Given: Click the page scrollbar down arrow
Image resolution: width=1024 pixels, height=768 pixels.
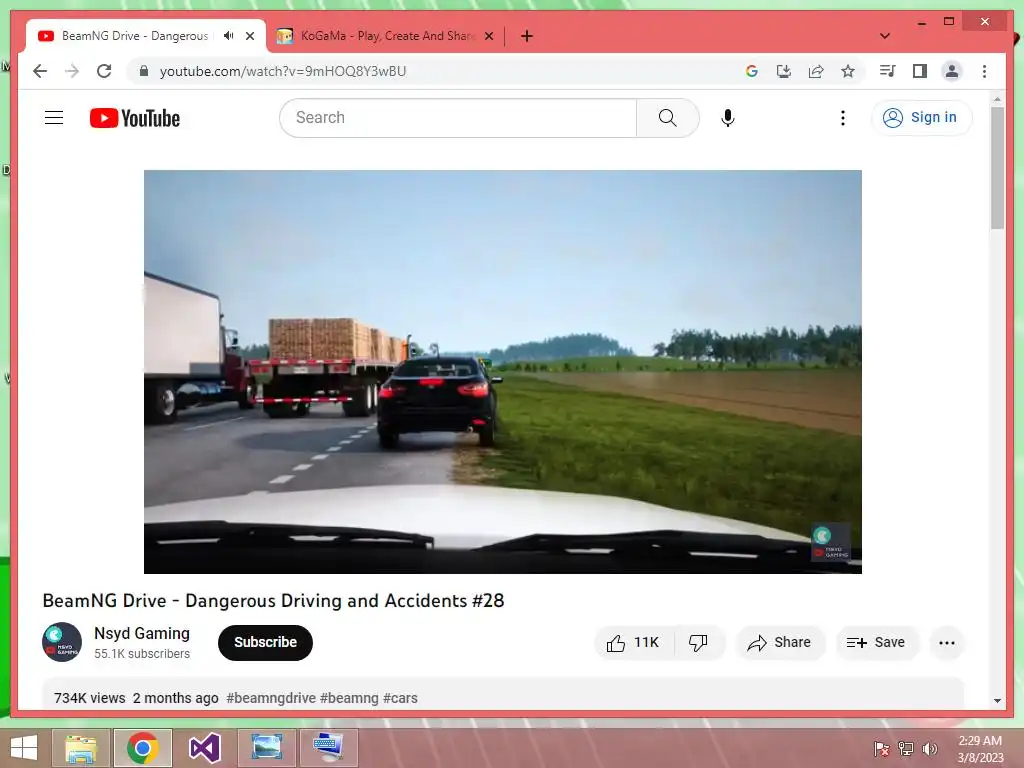Looking at the screenshot, I should tap(997, 701).
